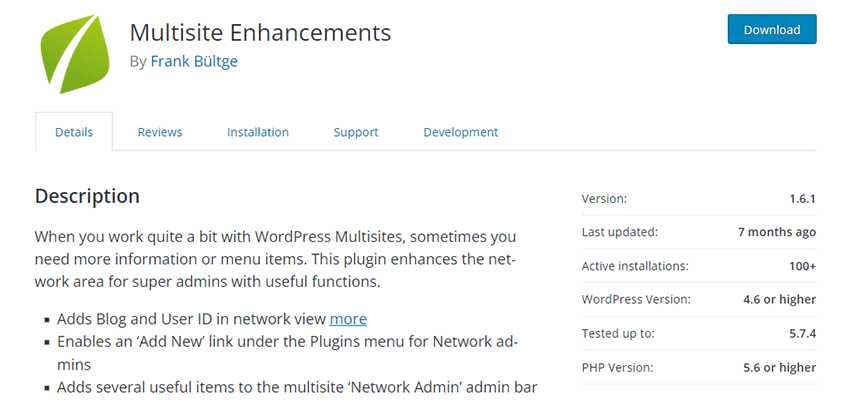
Task: Click the green leaf plugin icon
Action: tap(73, 52)
